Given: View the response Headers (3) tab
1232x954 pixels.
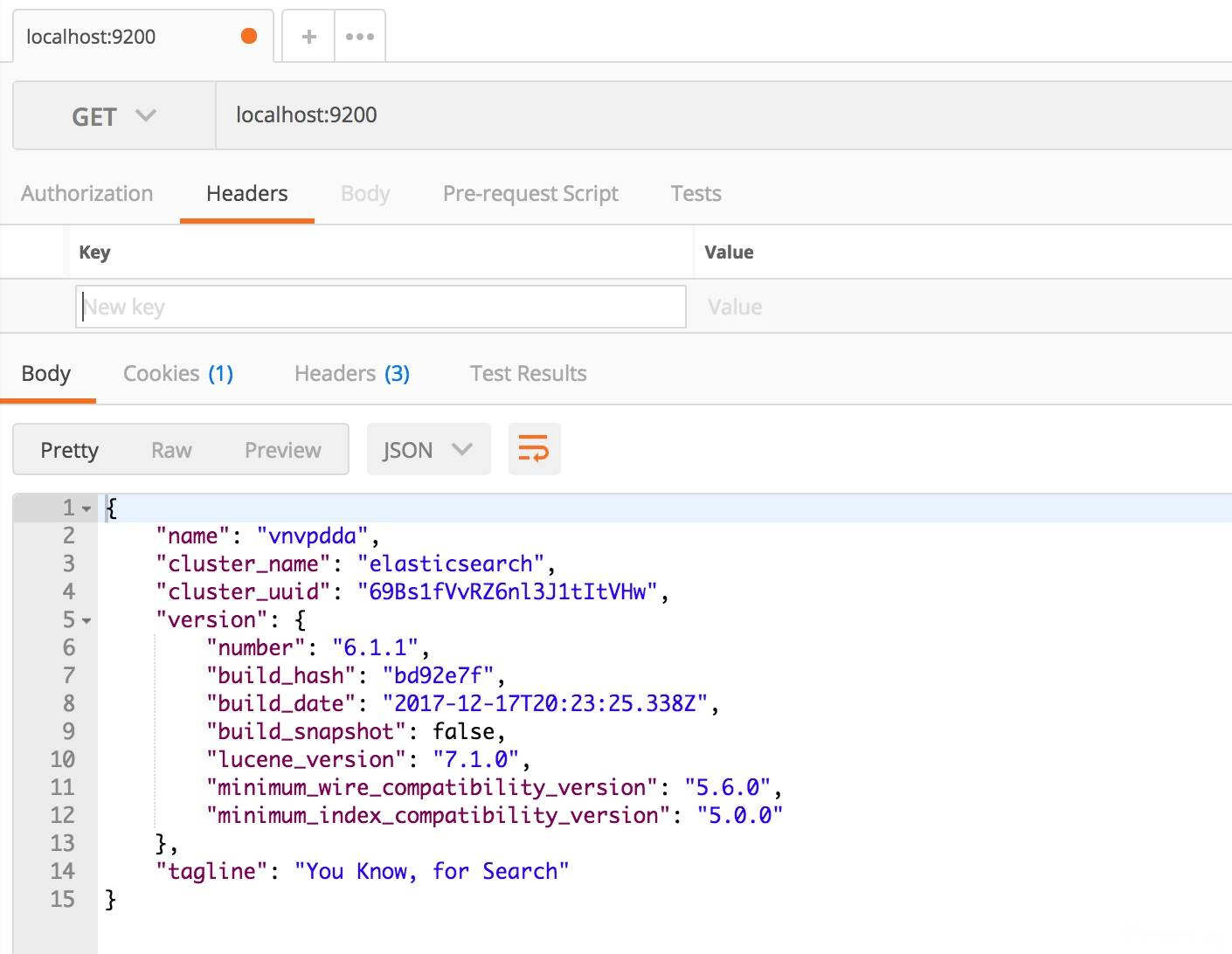Looking at the screenshot, I should (x=351, y=374).
